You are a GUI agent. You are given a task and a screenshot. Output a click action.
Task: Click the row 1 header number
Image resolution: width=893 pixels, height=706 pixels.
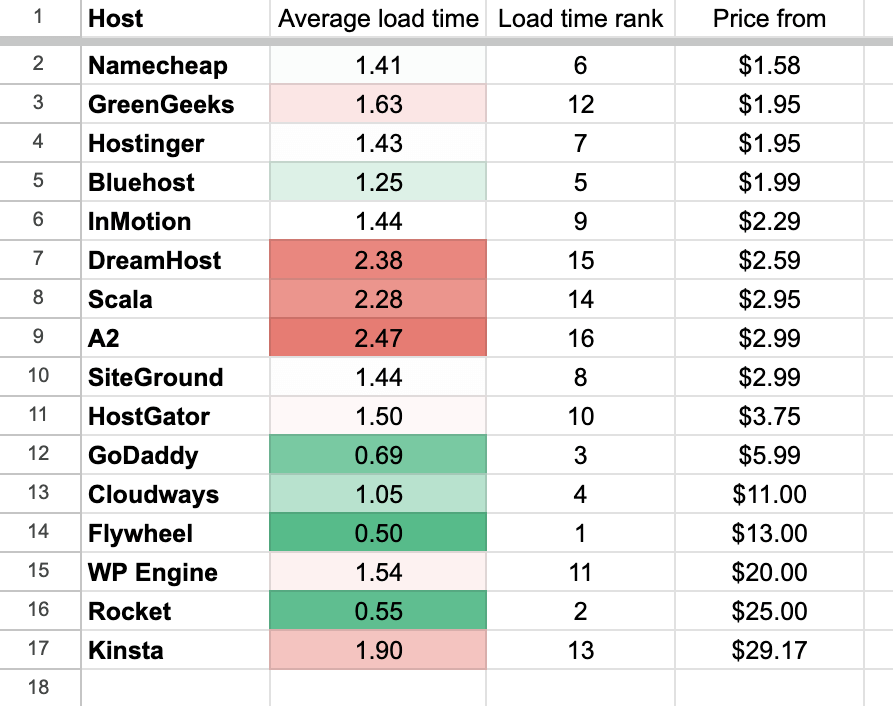click(x=39, y=18)
